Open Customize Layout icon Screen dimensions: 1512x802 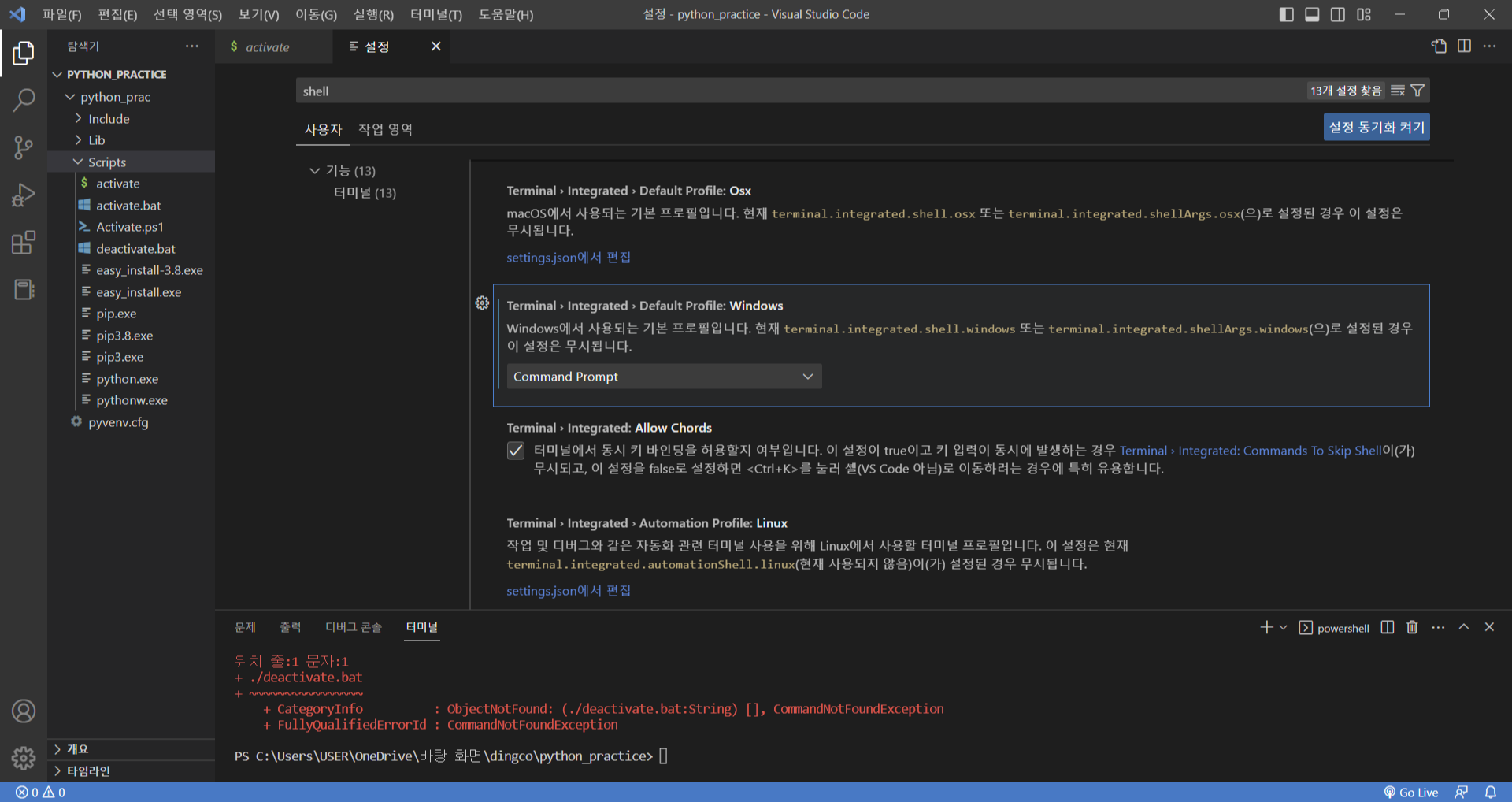[1364, 14]
